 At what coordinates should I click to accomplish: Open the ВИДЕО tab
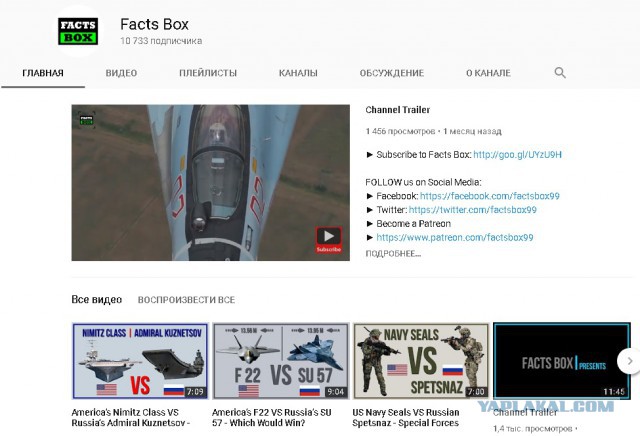pos(121,73)
